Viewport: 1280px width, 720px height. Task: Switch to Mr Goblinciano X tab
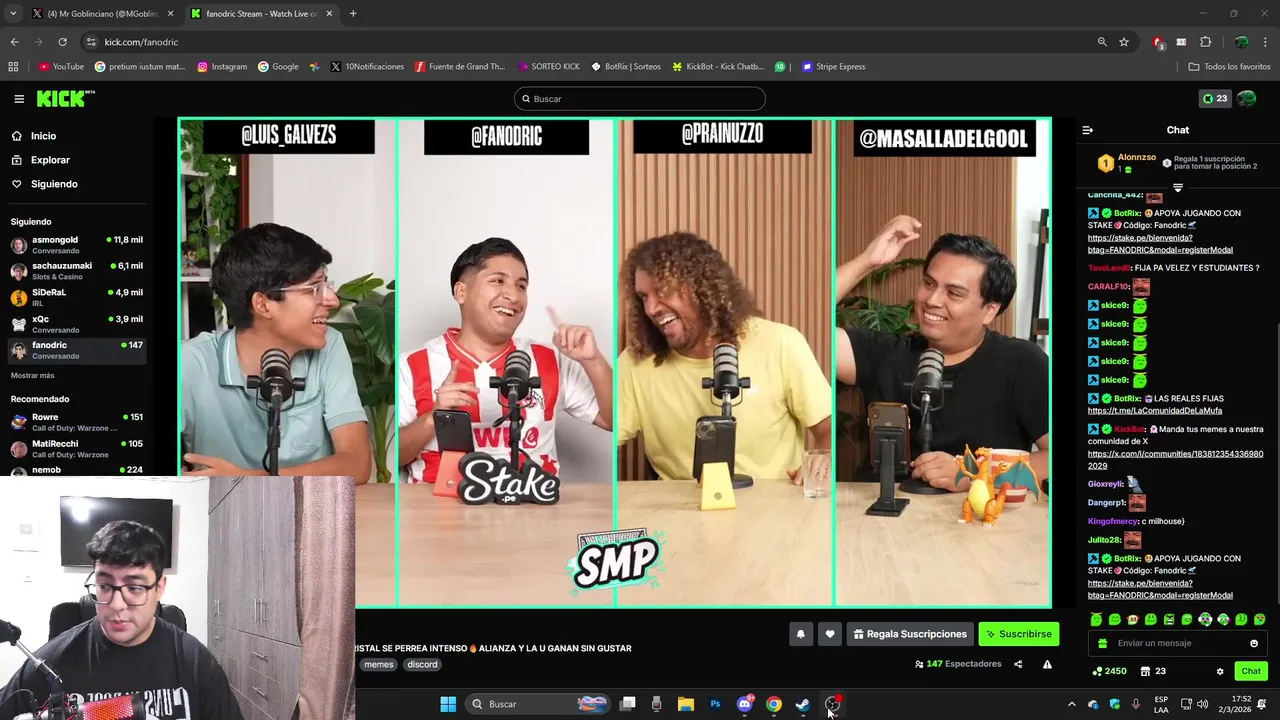(x=103, y=14)
